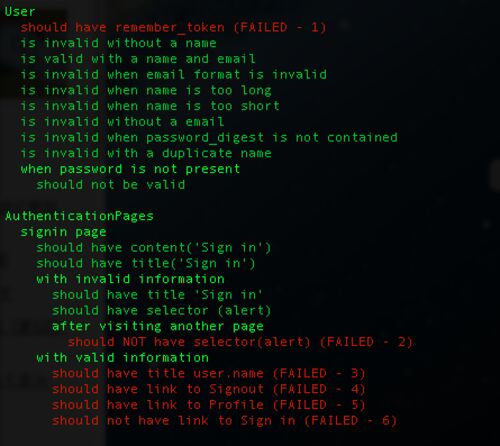
Task: Select 'is invalid without a email' line
Action: [122, 122]
